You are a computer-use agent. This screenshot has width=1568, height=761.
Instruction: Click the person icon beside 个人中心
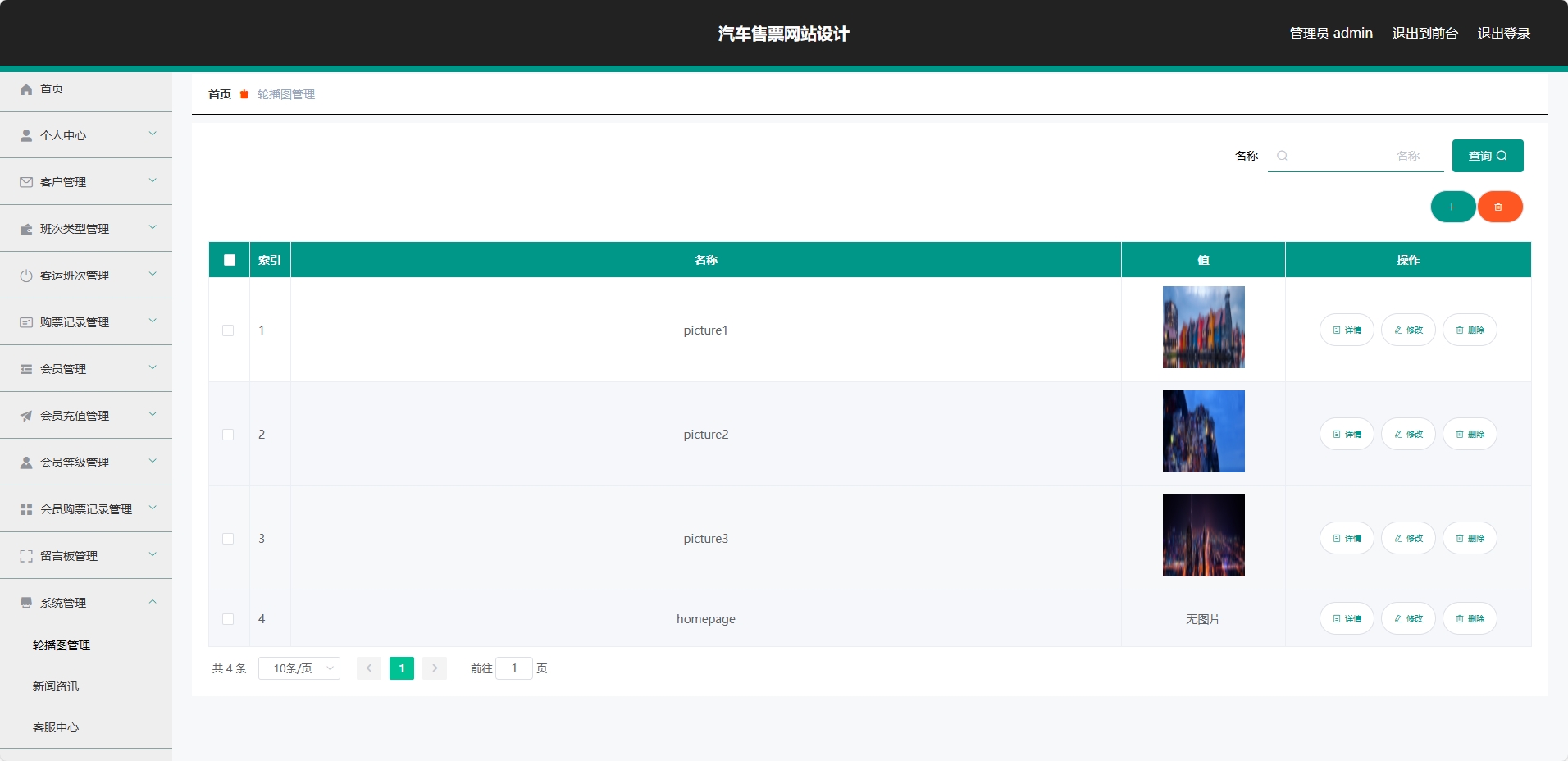click(x=26, y=135)
